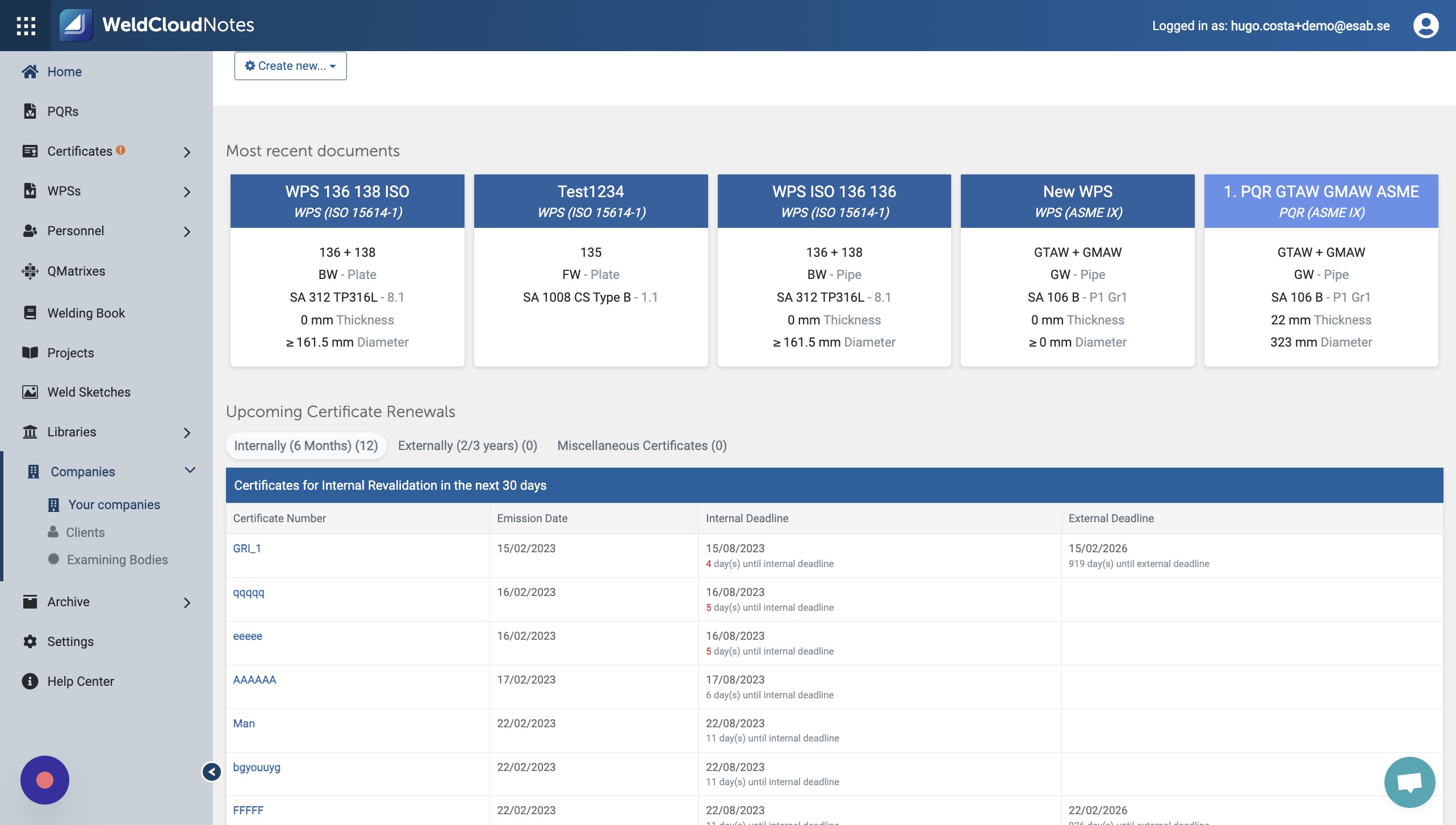Click the Welding Book icon
Image resolution: width=1456 pixels, height=825 pixels.
[30, 313]
